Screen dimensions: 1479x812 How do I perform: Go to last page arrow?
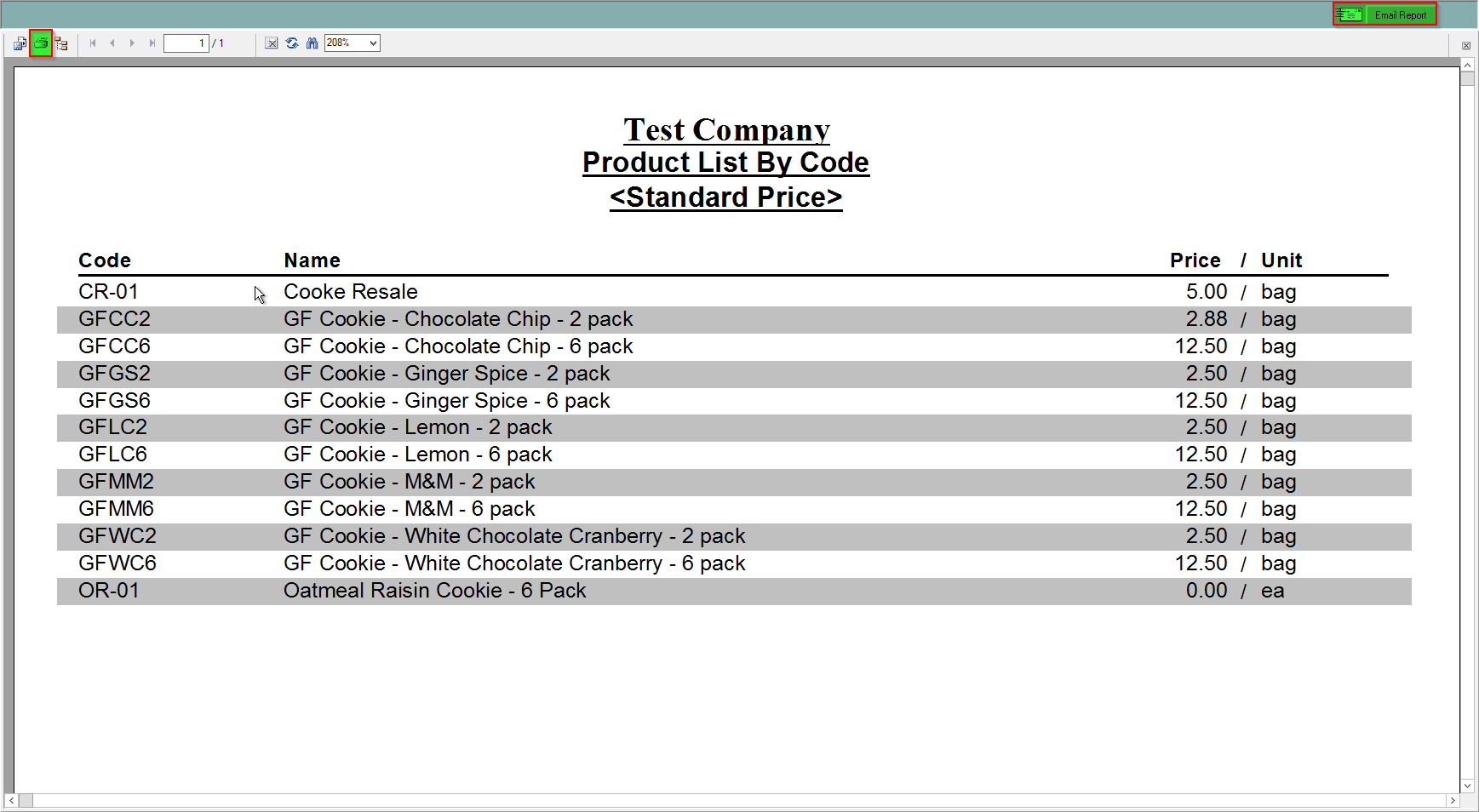(x=152, y=43)
